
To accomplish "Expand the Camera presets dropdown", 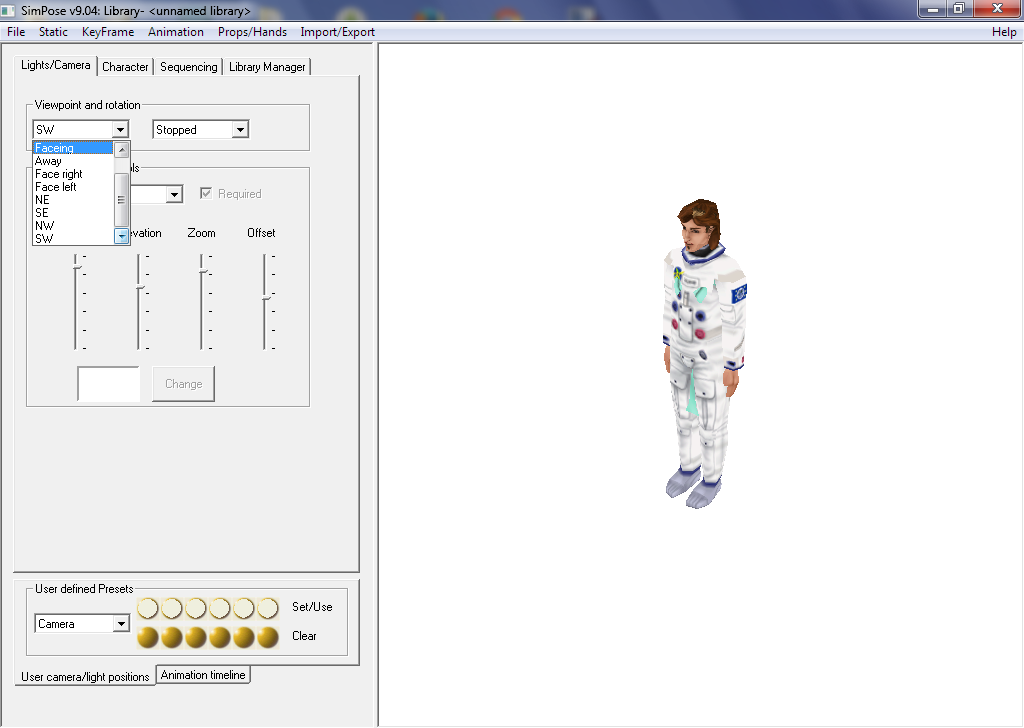I will point(121,624).
